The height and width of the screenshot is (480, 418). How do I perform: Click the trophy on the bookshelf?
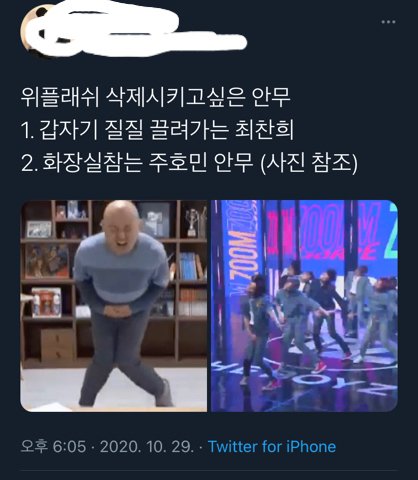coord(193,222)
